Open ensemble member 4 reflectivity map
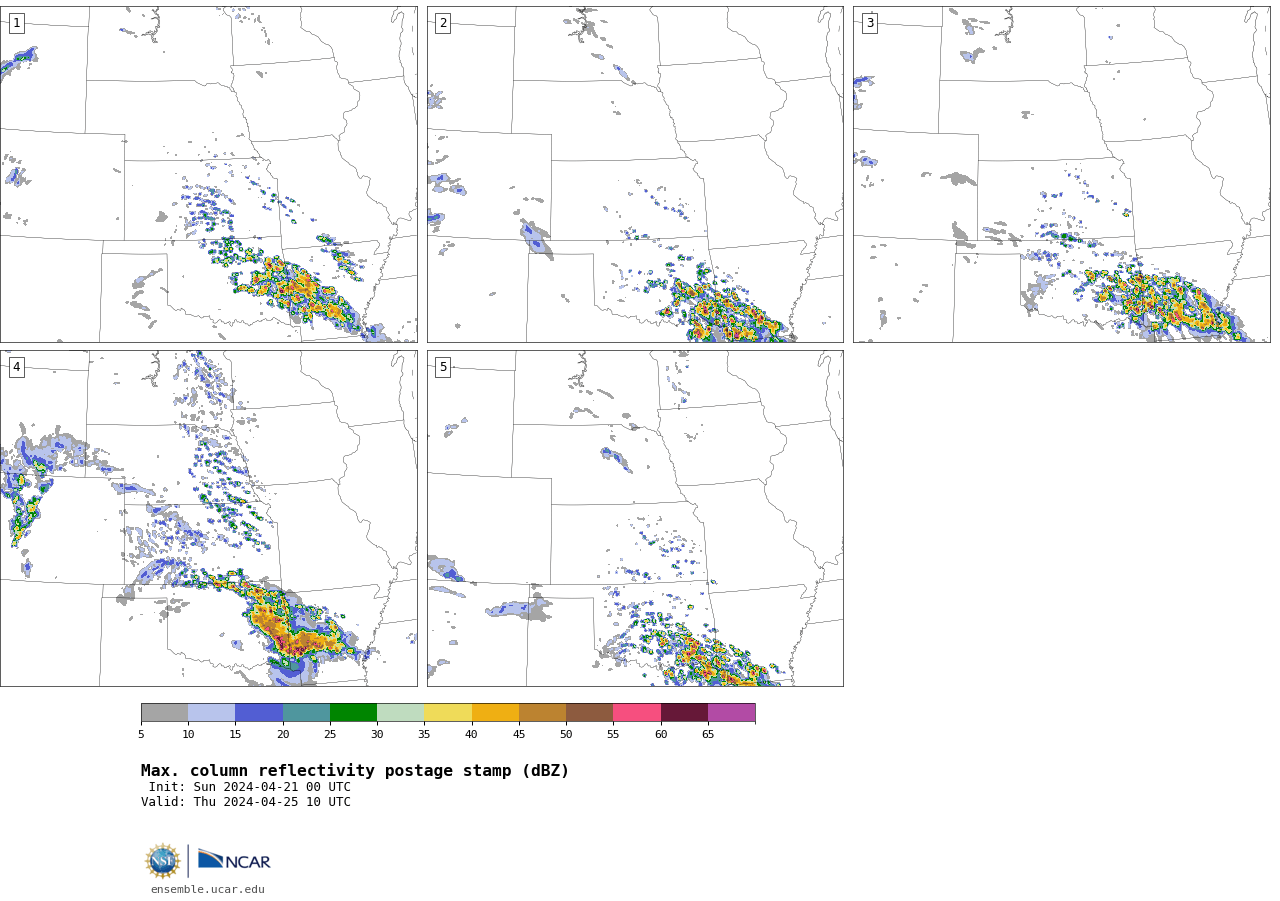Viewport: 1280px width, 901px height. 208,518
